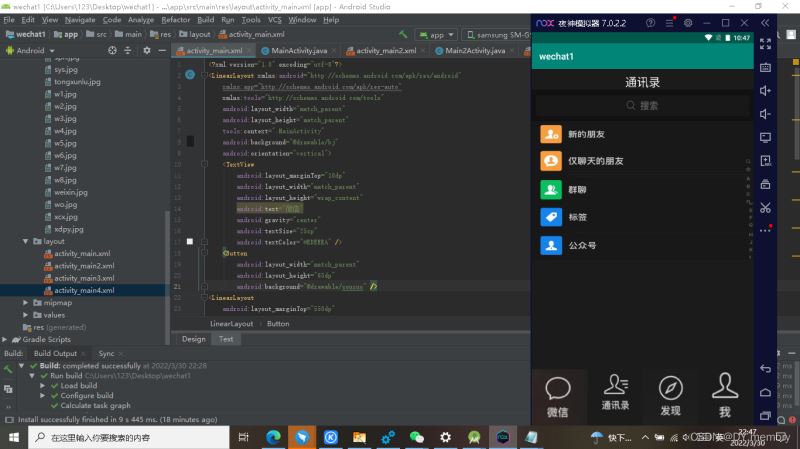Expand the Load build node

pyautogui.click(x=42, y=386)
